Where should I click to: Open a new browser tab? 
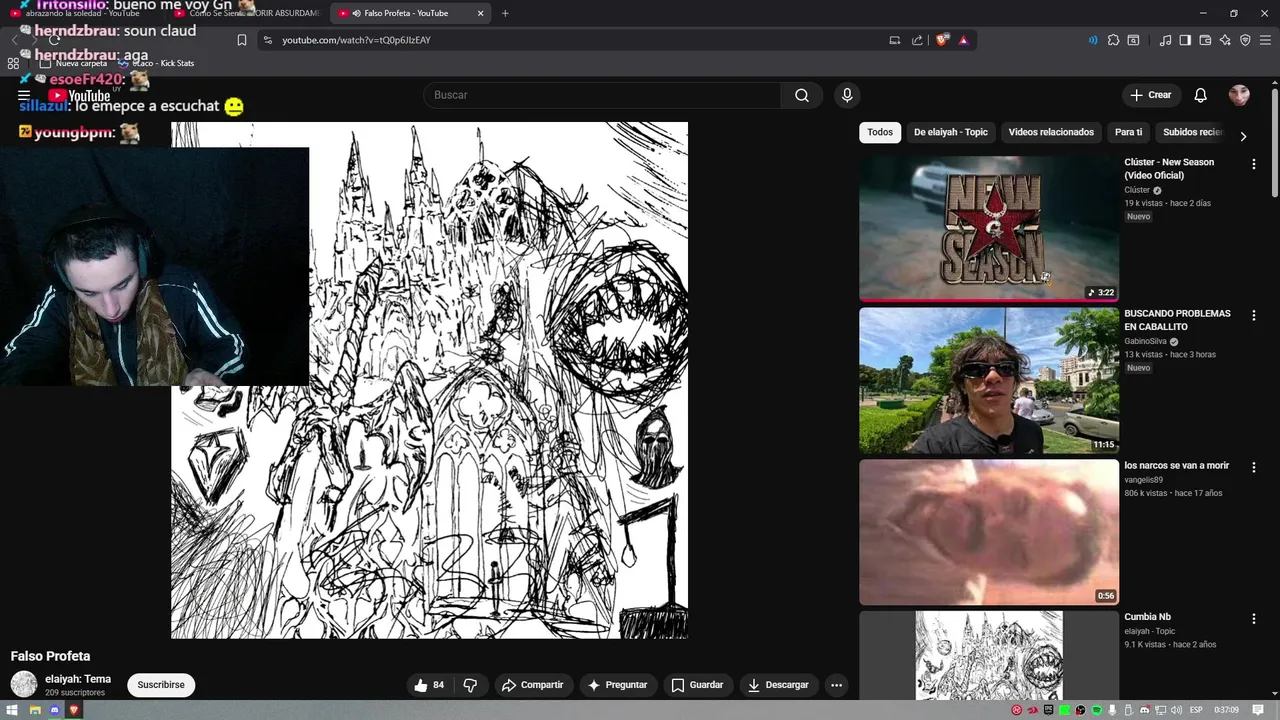(505, 13)
